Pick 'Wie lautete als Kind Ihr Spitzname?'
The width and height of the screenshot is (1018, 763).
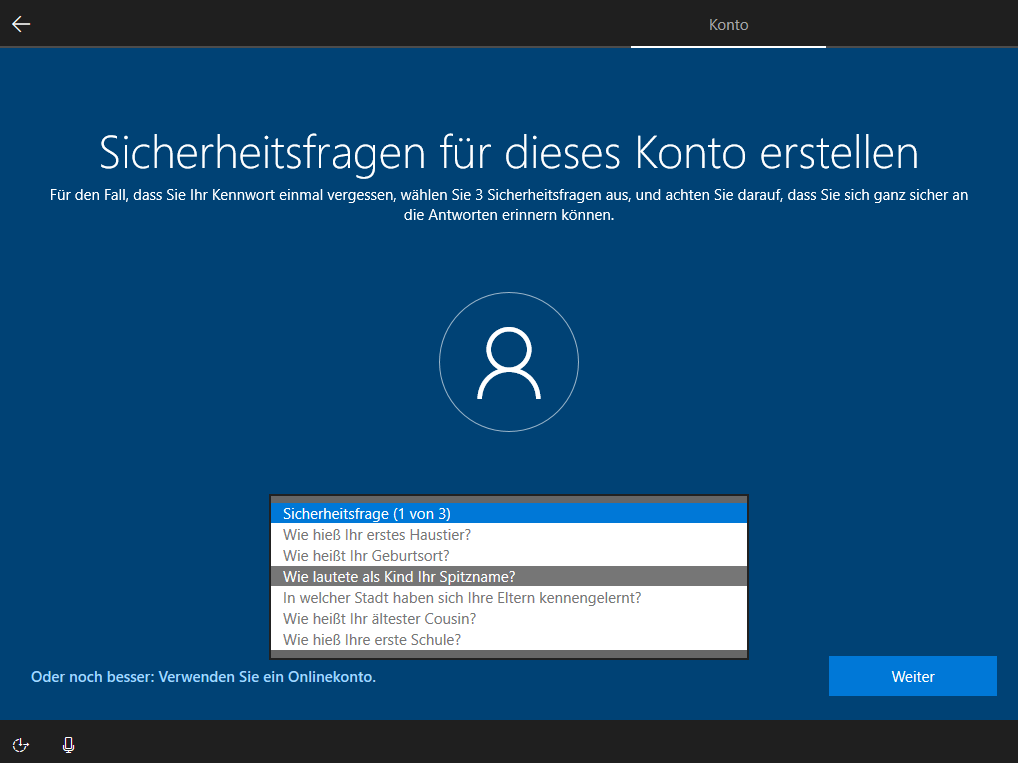(x=508, y=576)
